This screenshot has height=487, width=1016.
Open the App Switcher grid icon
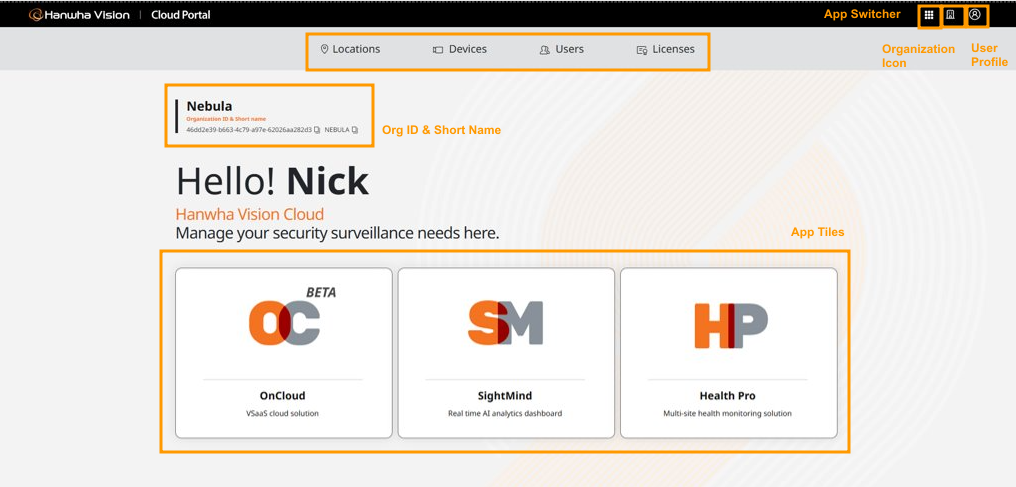click(x=929, y=15)
